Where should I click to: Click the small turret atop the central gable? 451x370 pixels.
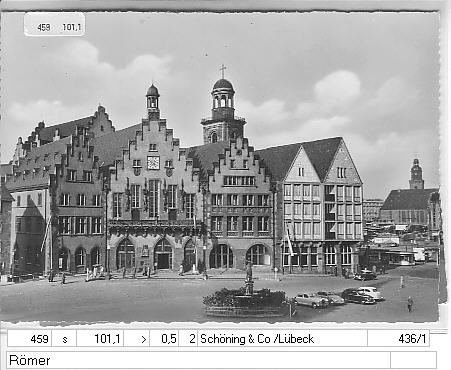point(153,102)
